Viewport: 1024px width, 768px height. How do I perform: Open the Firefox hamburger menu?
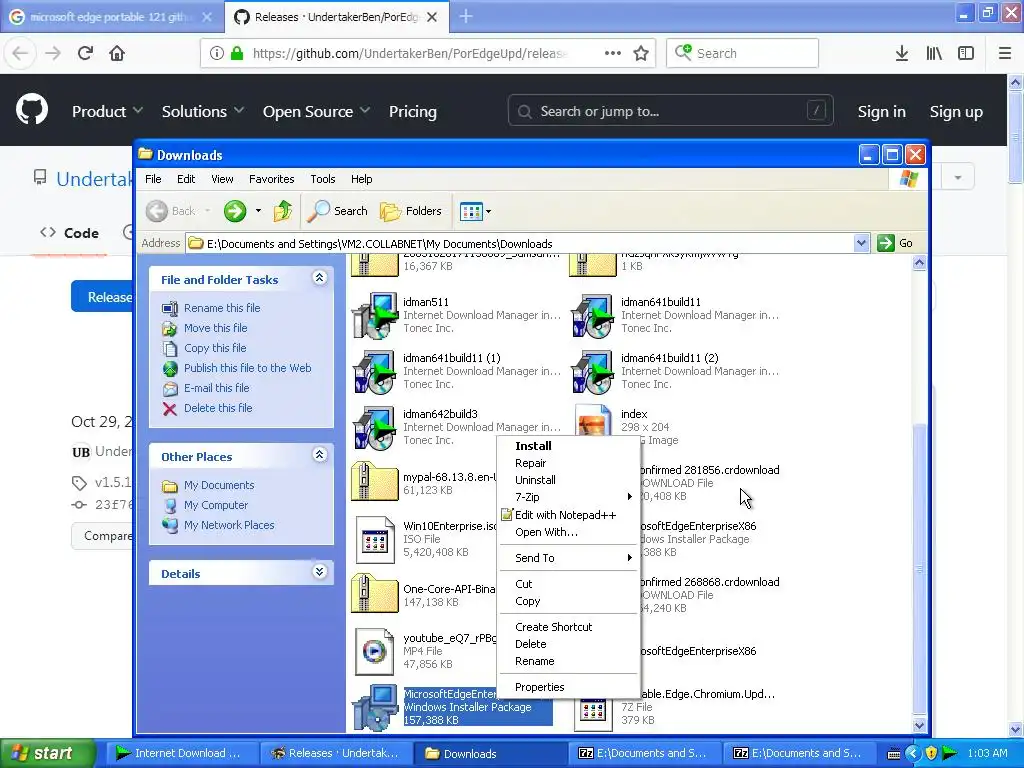tap(1004, 53)
